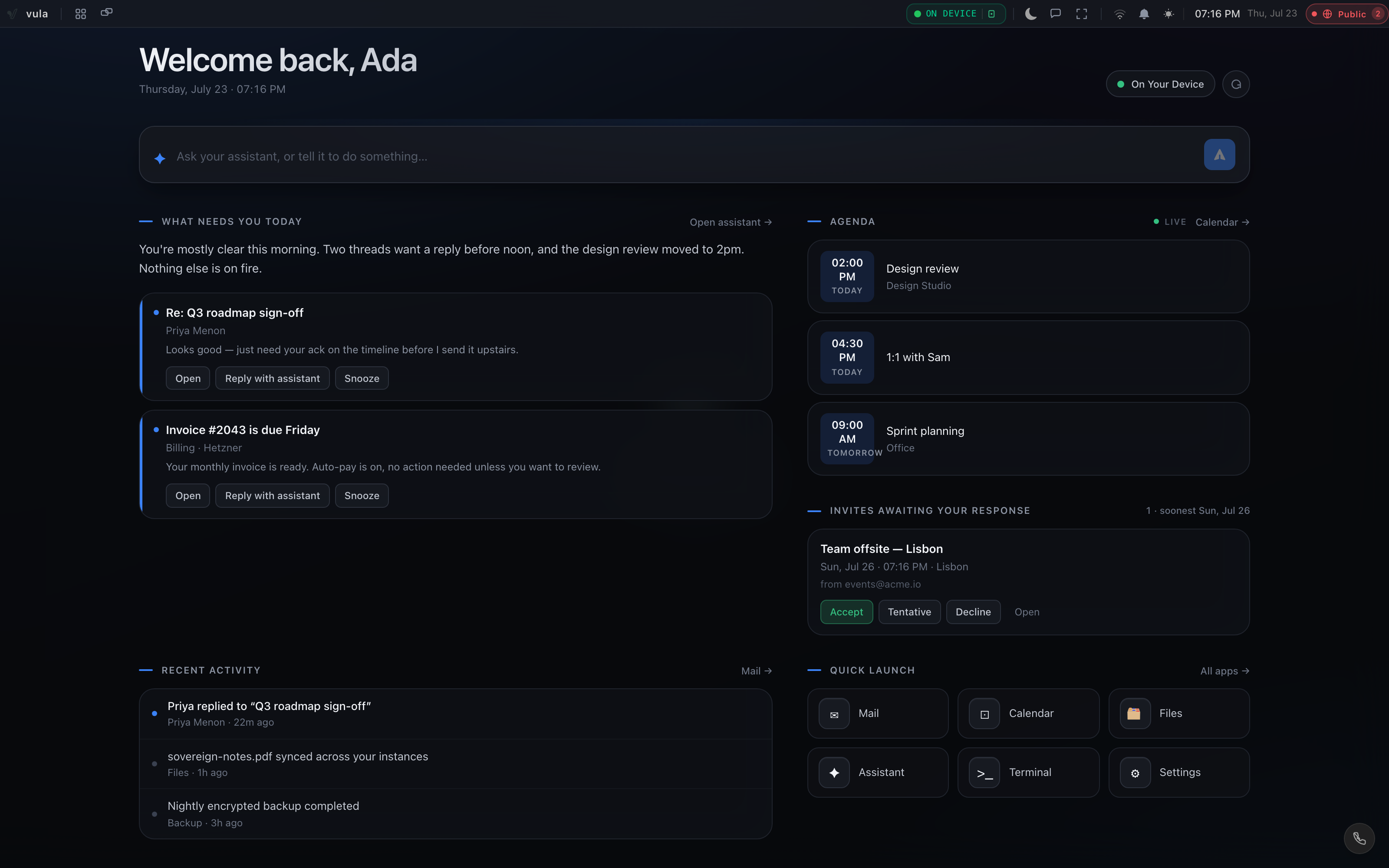Image resolution: width=1389 pixels, height=868 pixels.
Task: Open the Team offsite invite details
Action: click(1027, 612)
